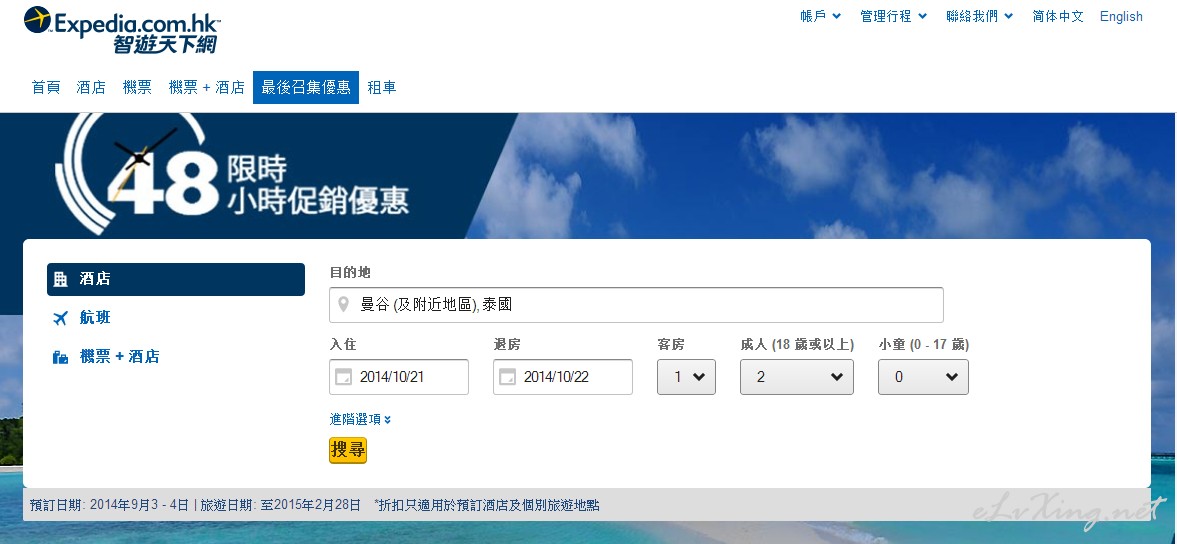Click the yellow 搜尋 search button
Viewport: 1177px width, 544px height.
click(x=348, y=450)
